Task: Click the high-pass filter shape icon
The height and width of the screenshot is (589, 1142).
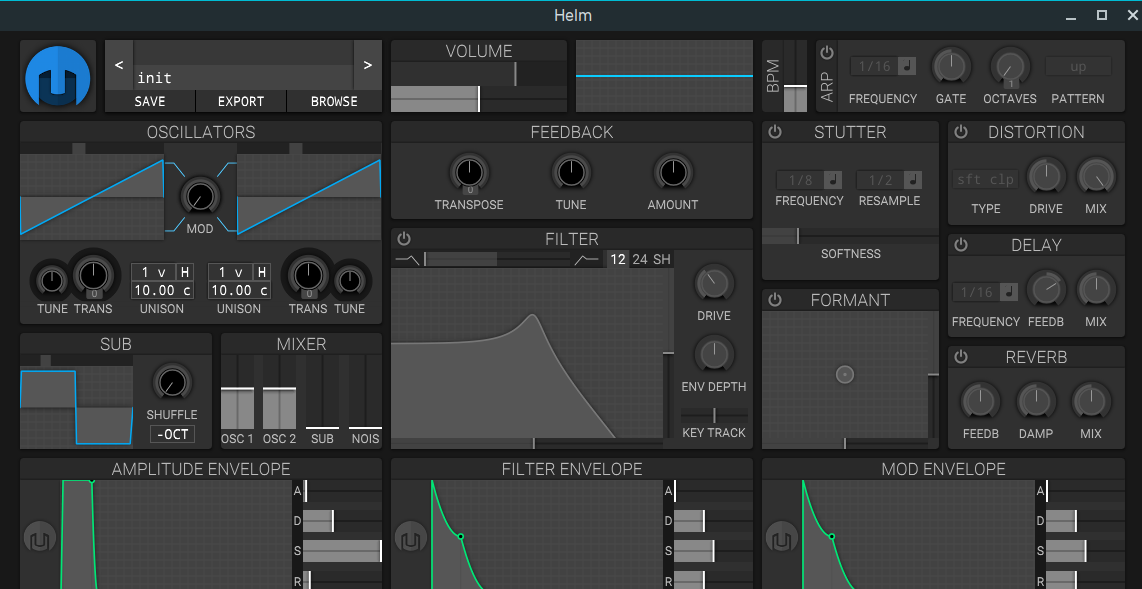Action: [x=588, y=259]
